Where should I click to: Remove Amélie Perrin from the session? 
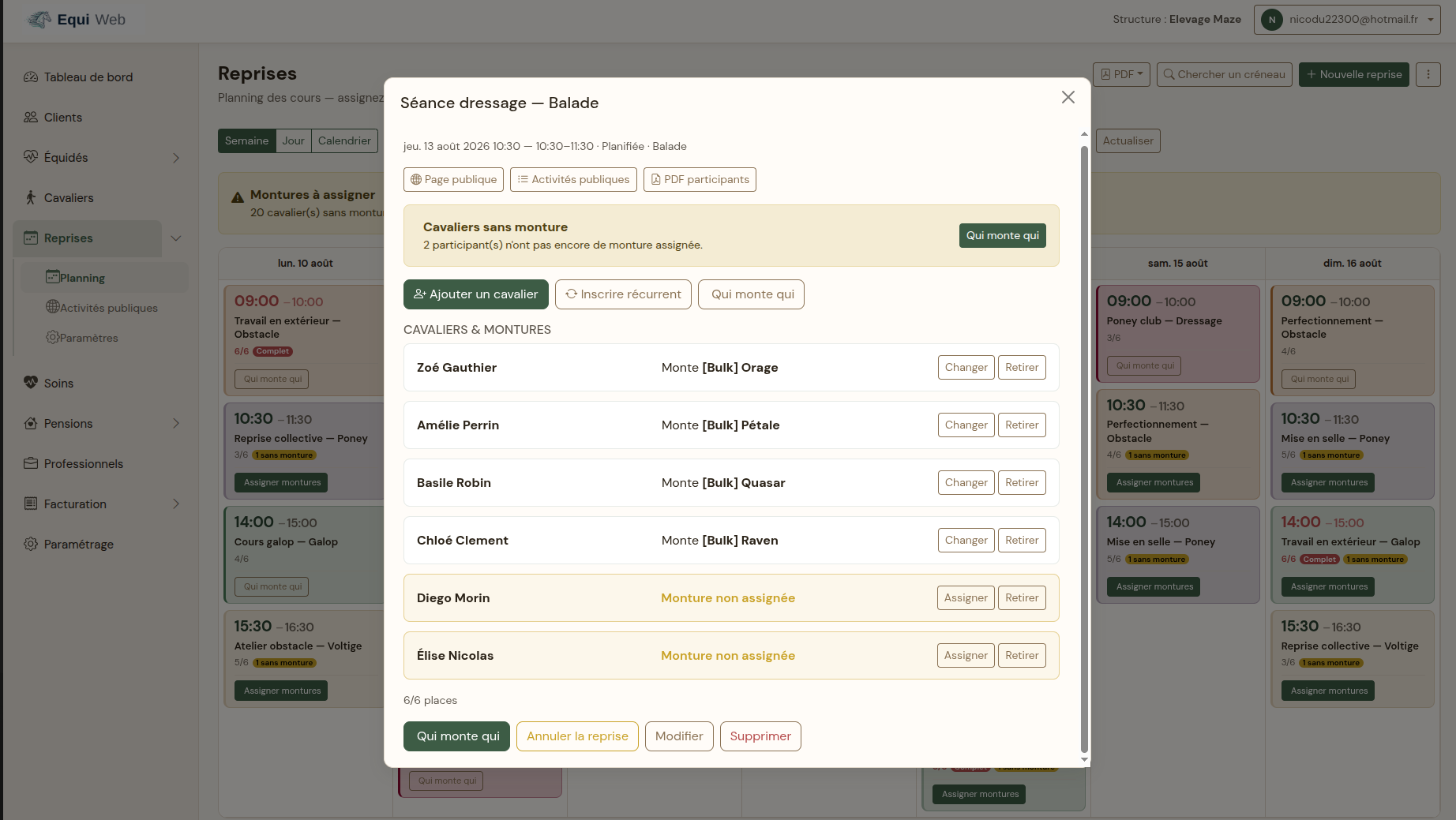pyautogui.click(x=1022, y=425)
